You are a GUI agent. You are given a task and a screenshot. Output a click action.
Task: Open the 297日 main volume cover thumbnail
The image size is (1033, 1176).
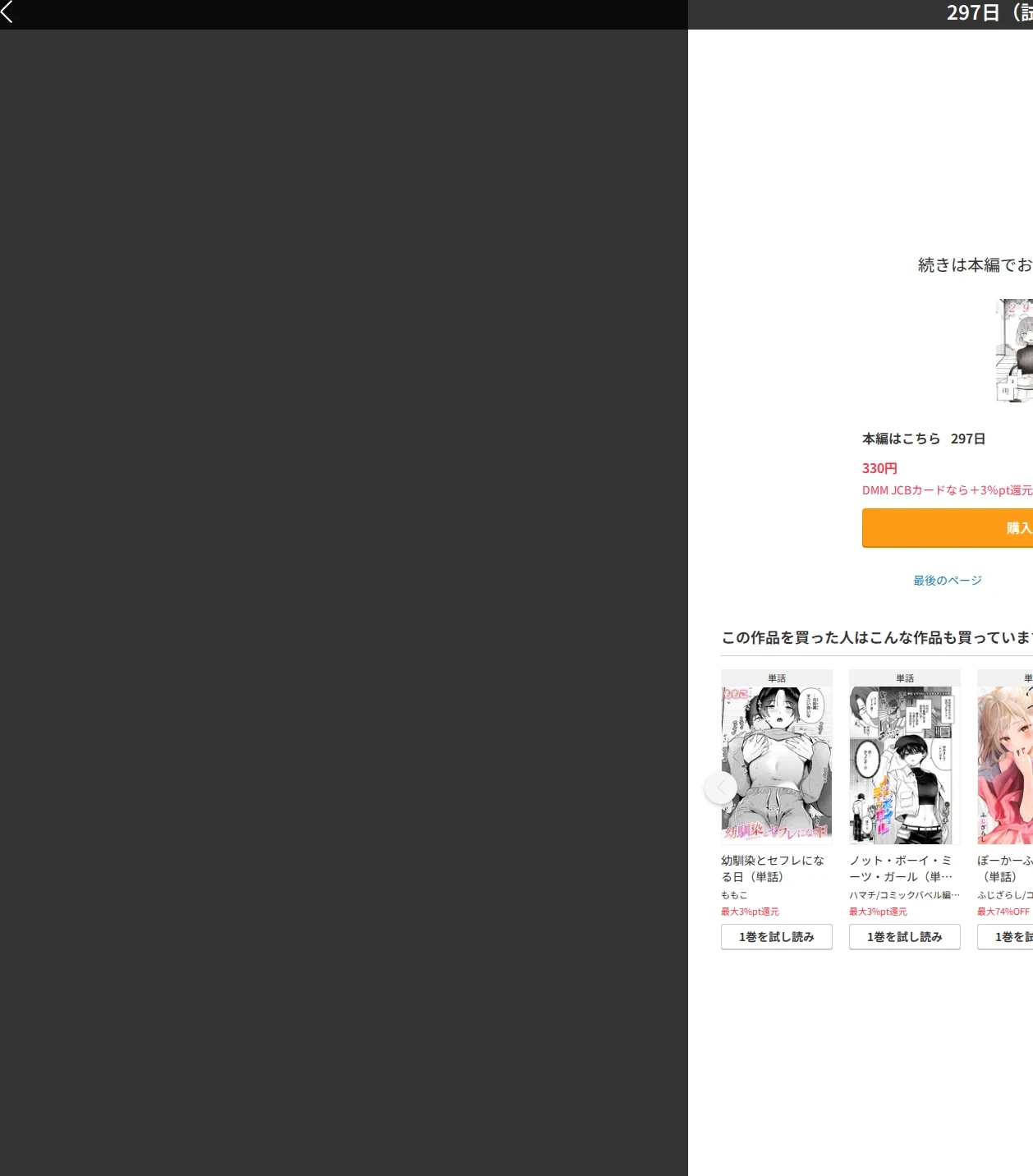coord(1014,351)
